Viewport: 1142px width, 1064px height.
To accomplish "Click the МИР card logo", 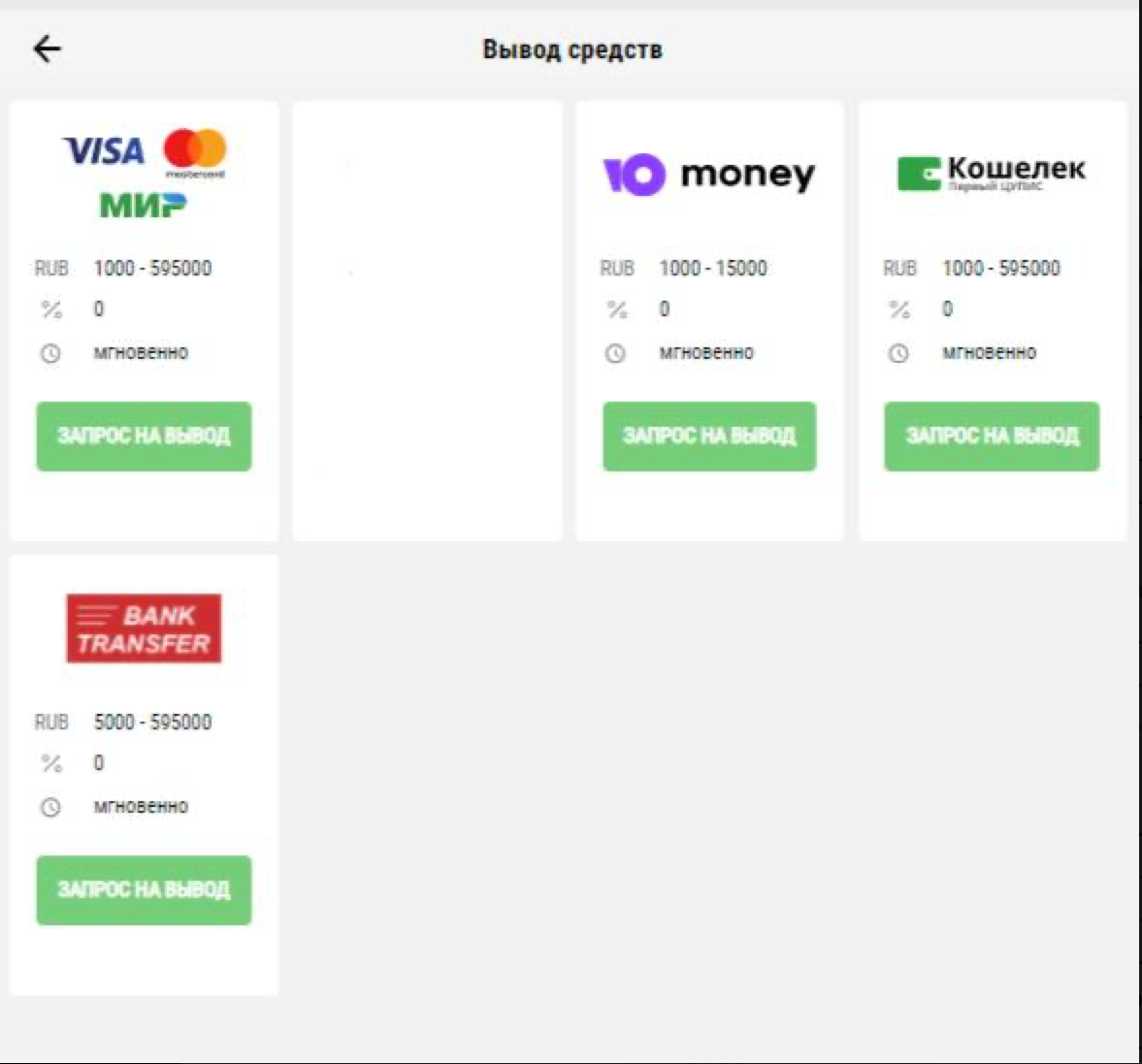I will pos(143,206).
